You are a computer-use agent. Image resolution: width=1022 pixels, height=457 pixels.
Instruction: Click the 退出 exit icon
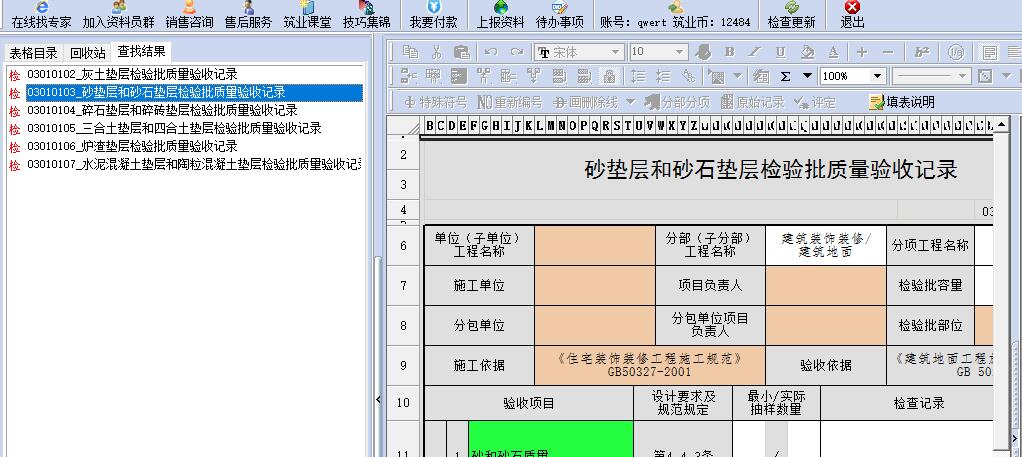[x=852, y=14]
